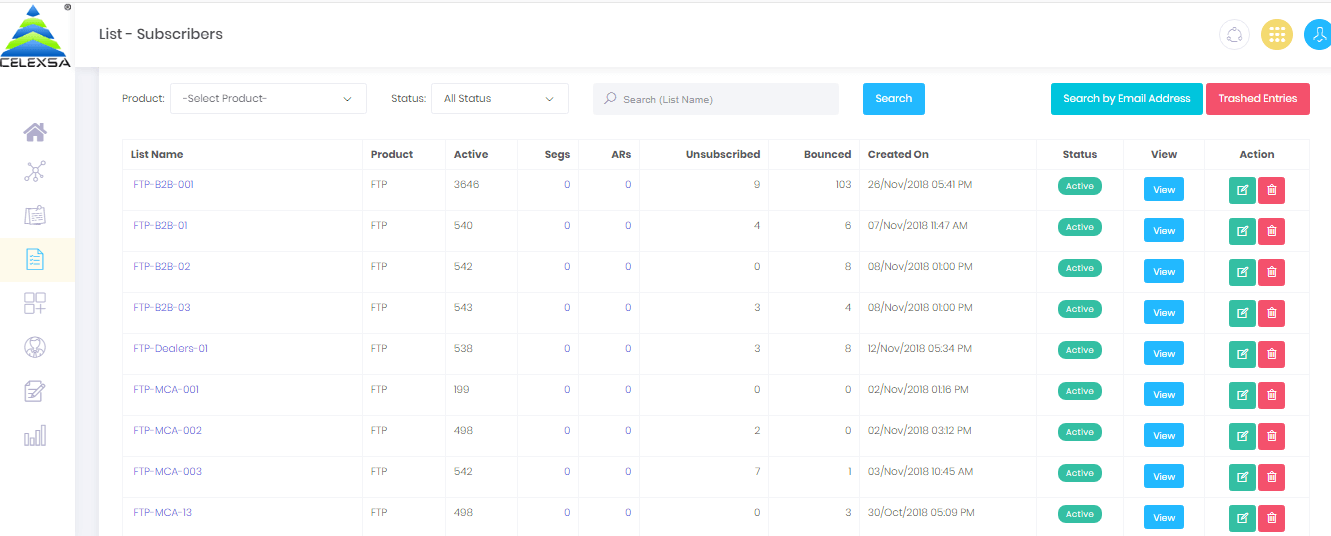
Task: View the FTP-B2B-03 list
Action: pos(1163,313)
